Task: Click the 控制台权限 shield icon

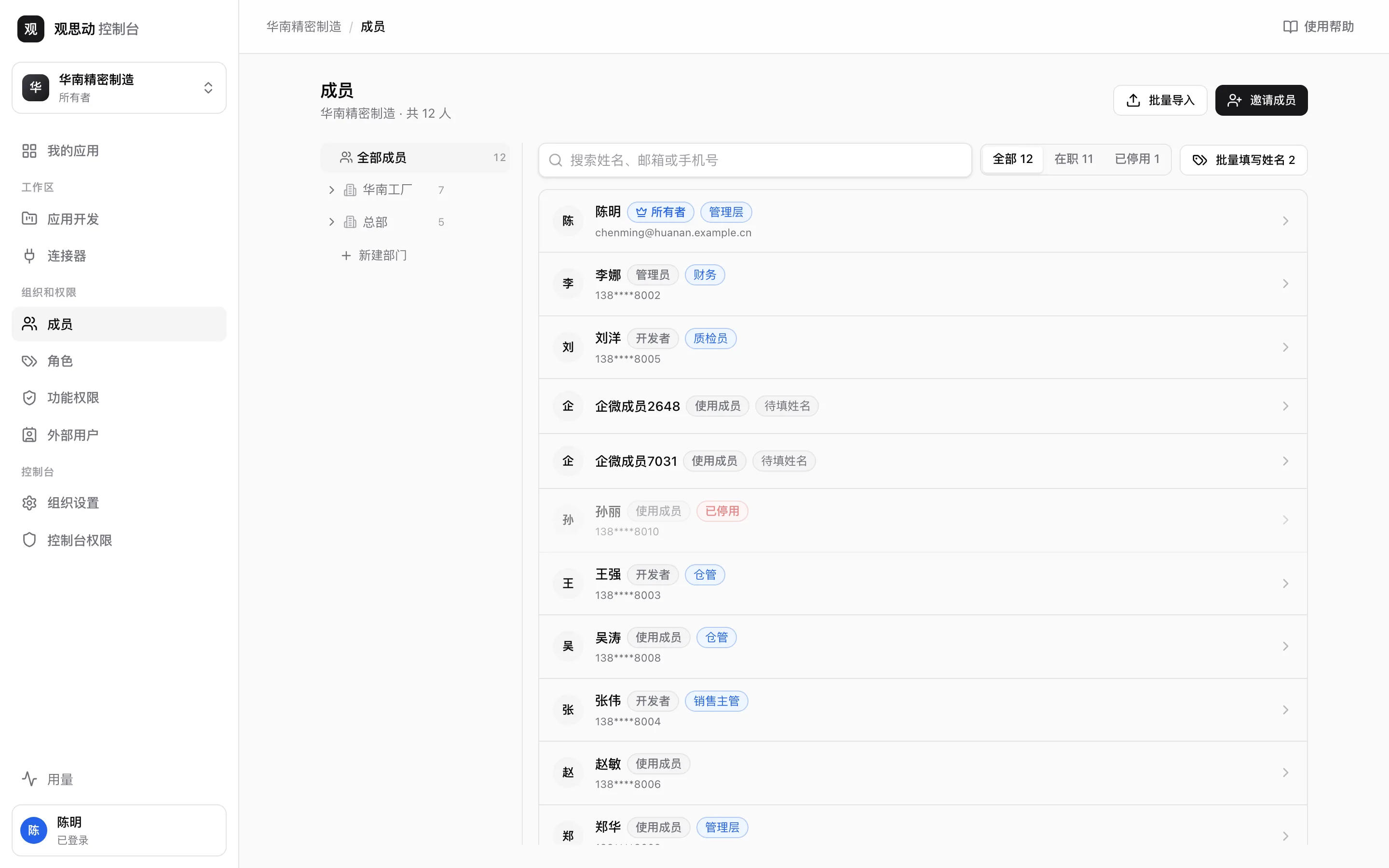Action: click(x=29, y=540)
